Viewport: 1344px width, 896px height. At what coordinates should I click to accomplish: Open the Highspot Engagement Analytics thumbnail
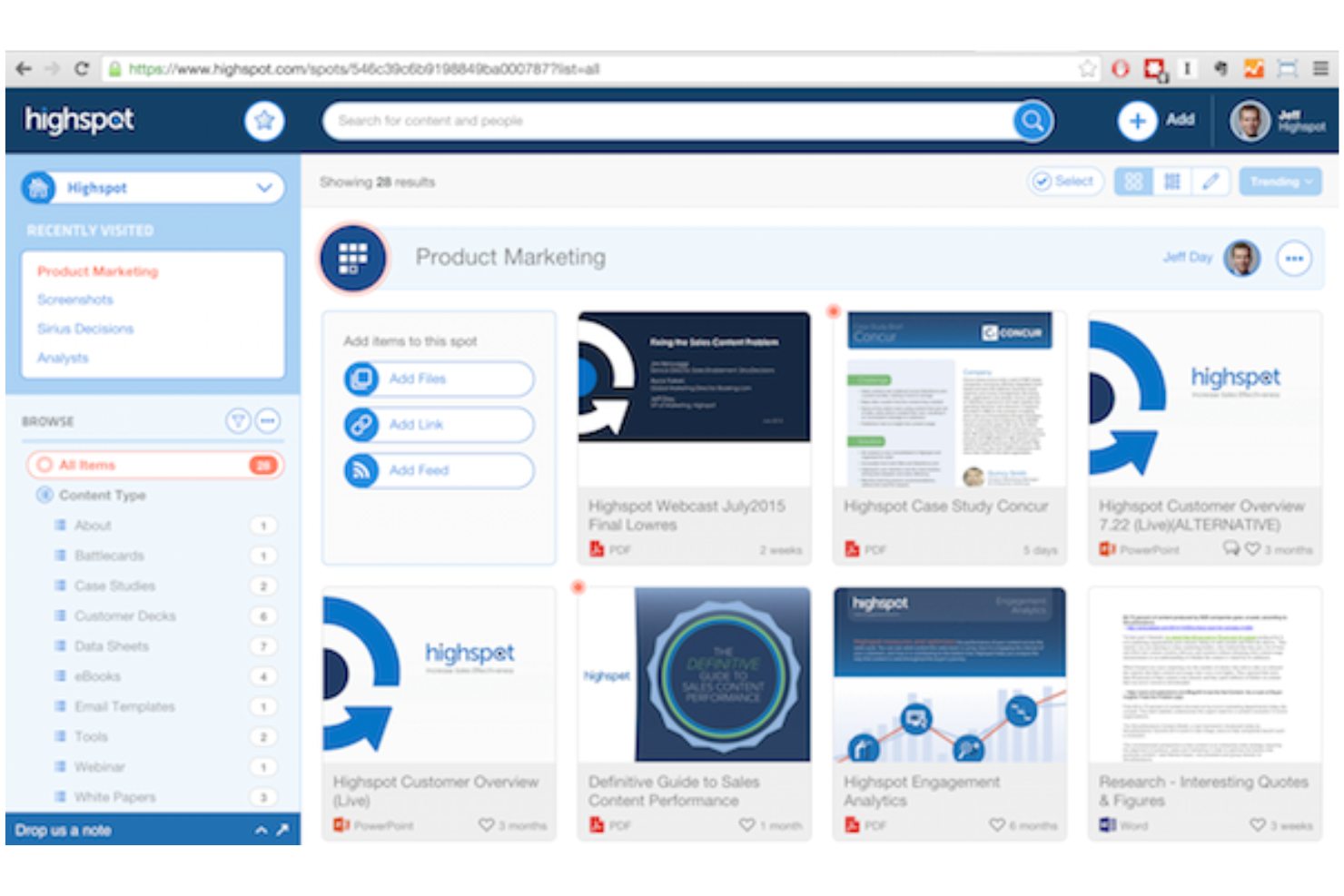949,674
